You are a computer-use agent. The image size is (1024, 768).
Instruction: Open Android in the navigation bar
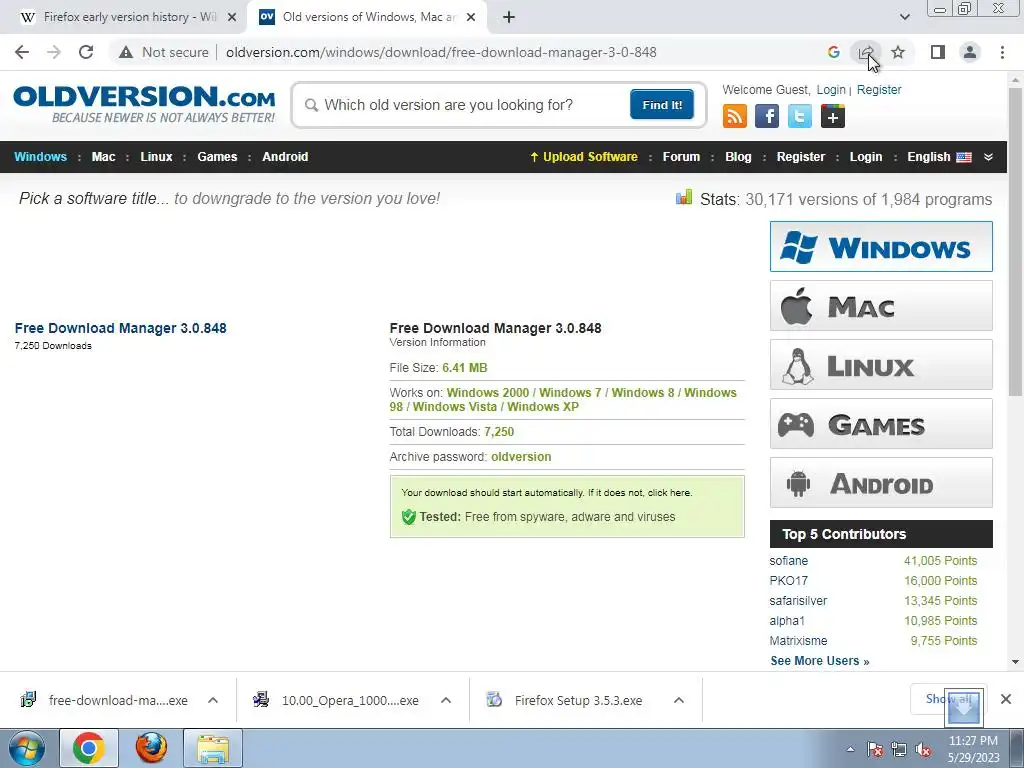click(285, 157)
